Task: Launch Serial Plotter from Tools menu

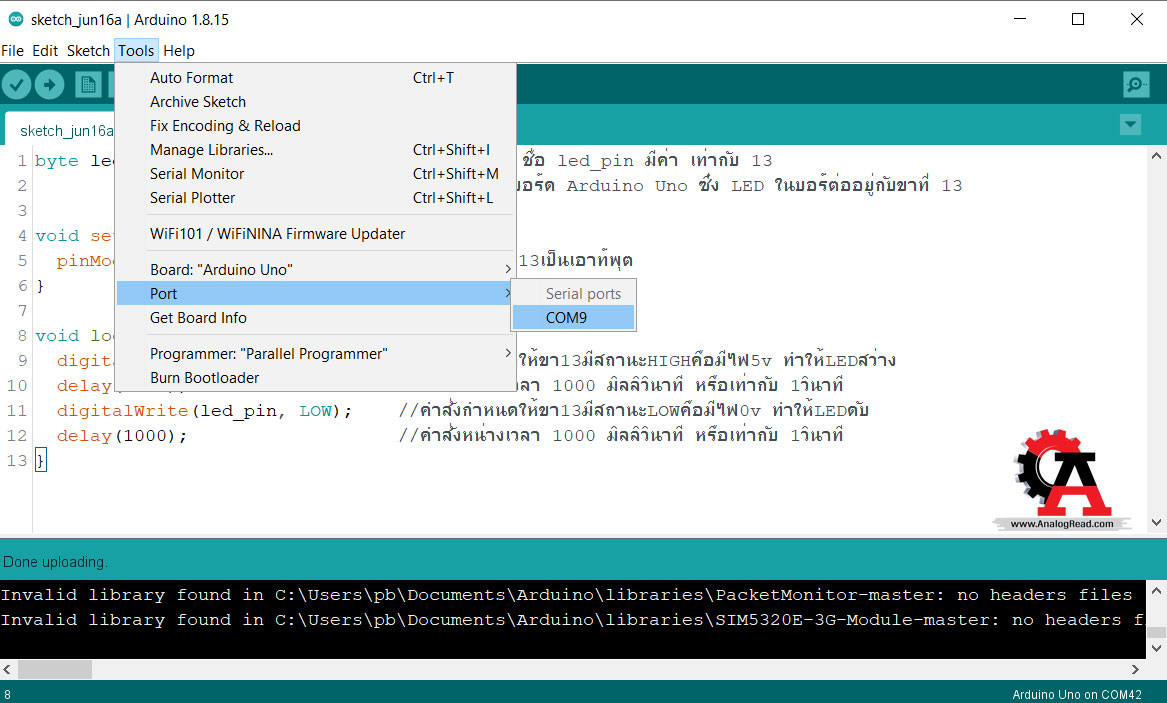Action: [316, 198]
